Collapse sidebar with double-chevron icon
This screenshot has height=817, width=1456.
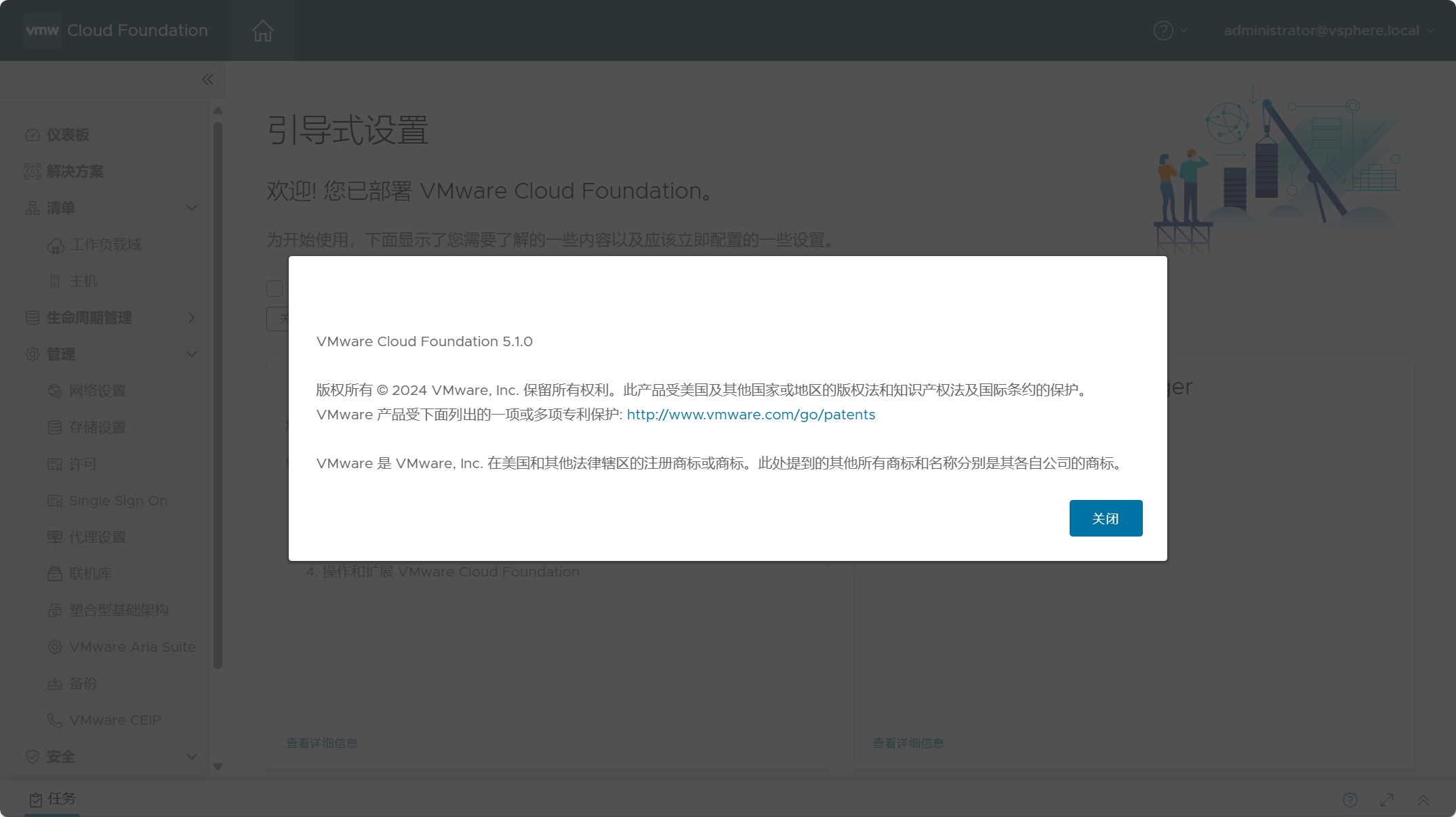point(207,79)
